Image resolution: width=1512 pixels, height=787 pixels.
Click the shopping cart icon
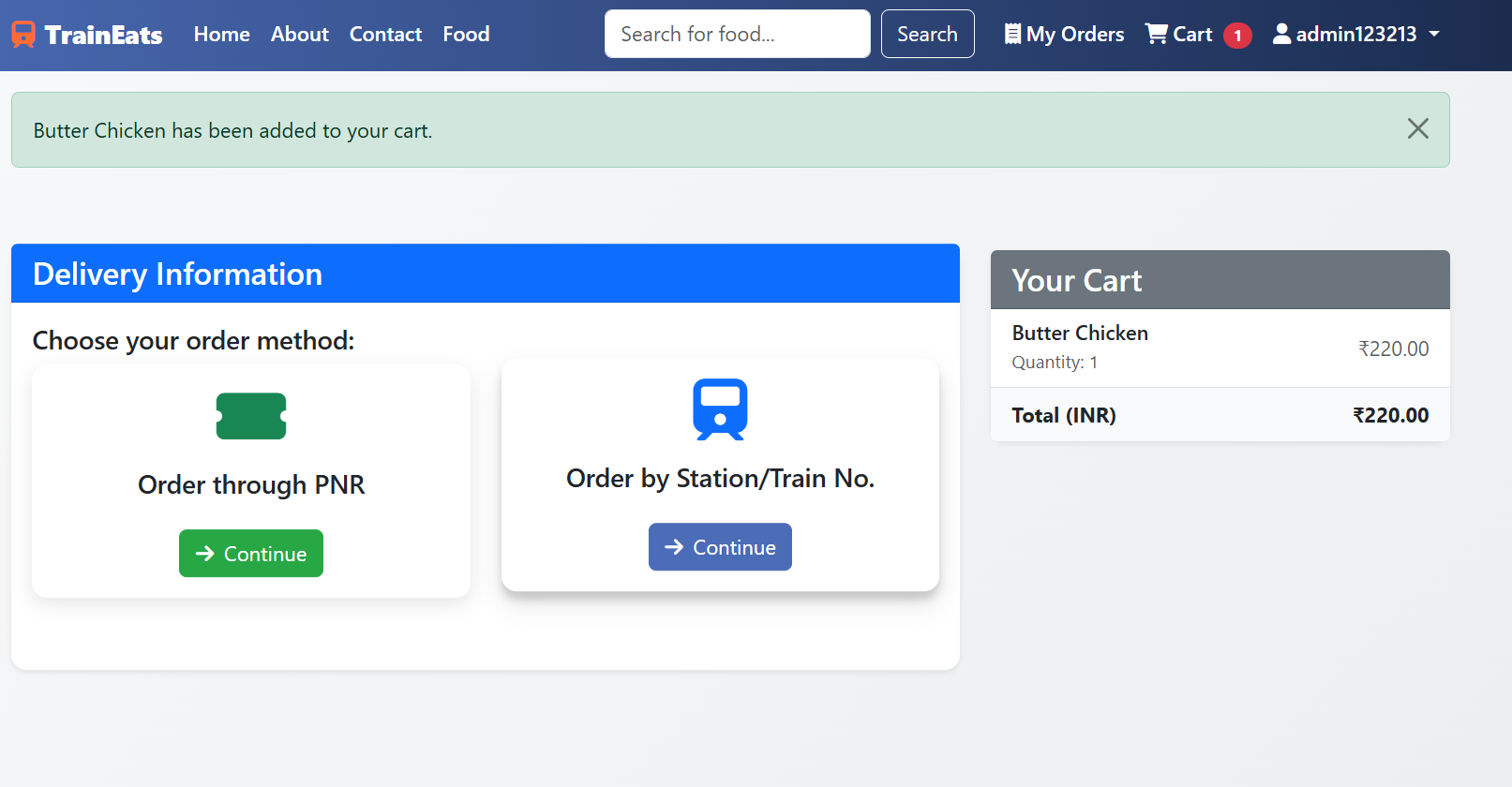click(x=1157, y=35)
